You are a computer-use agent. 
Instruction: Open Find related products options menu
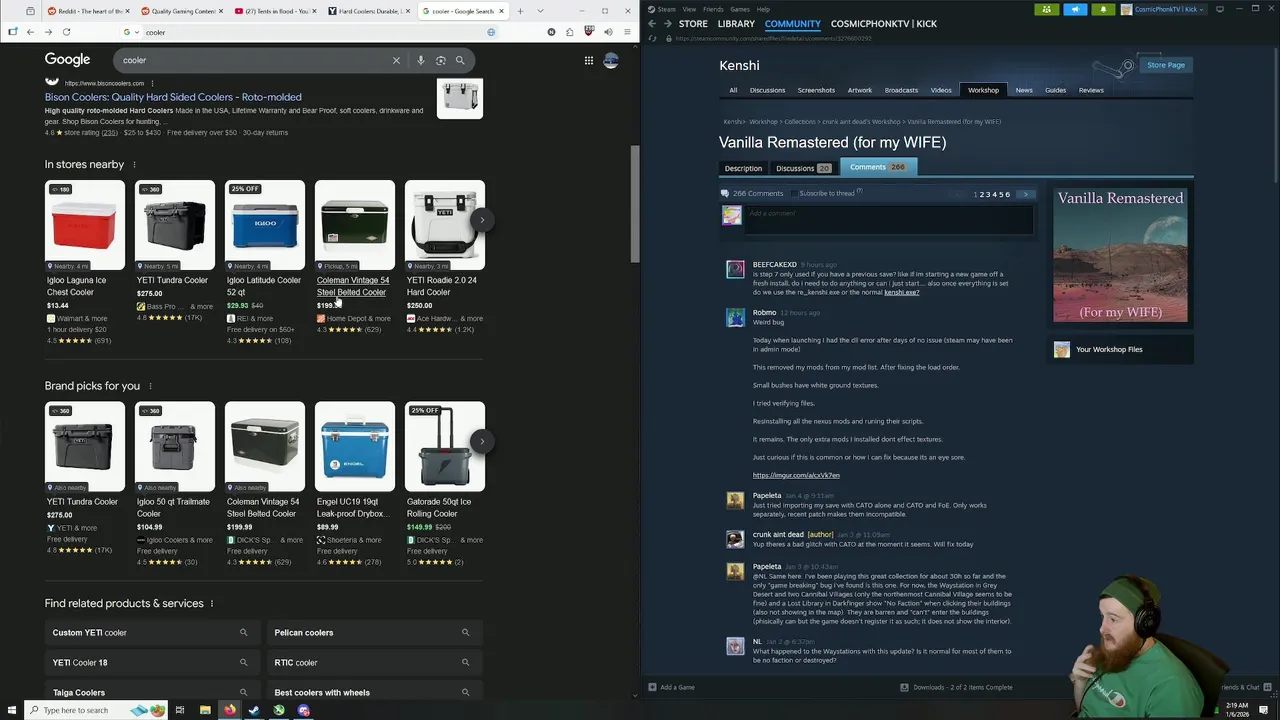coord(212,603)
